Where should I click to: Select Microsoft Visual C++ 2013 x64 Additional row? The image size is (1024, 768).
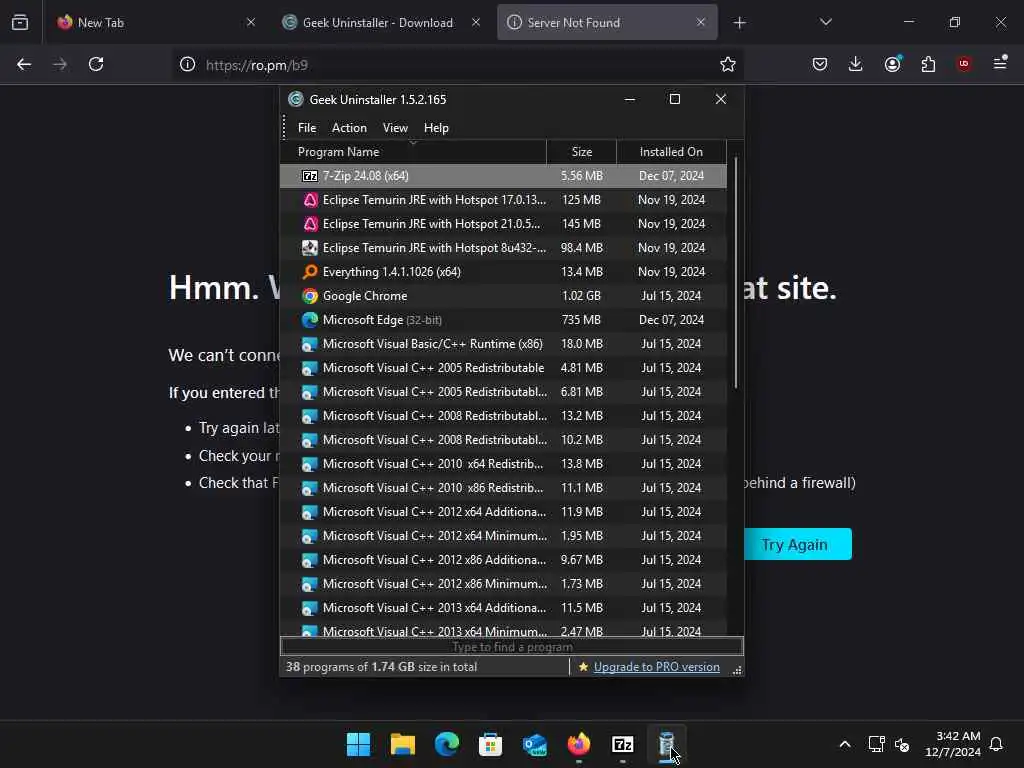click(x=504, y=608)
